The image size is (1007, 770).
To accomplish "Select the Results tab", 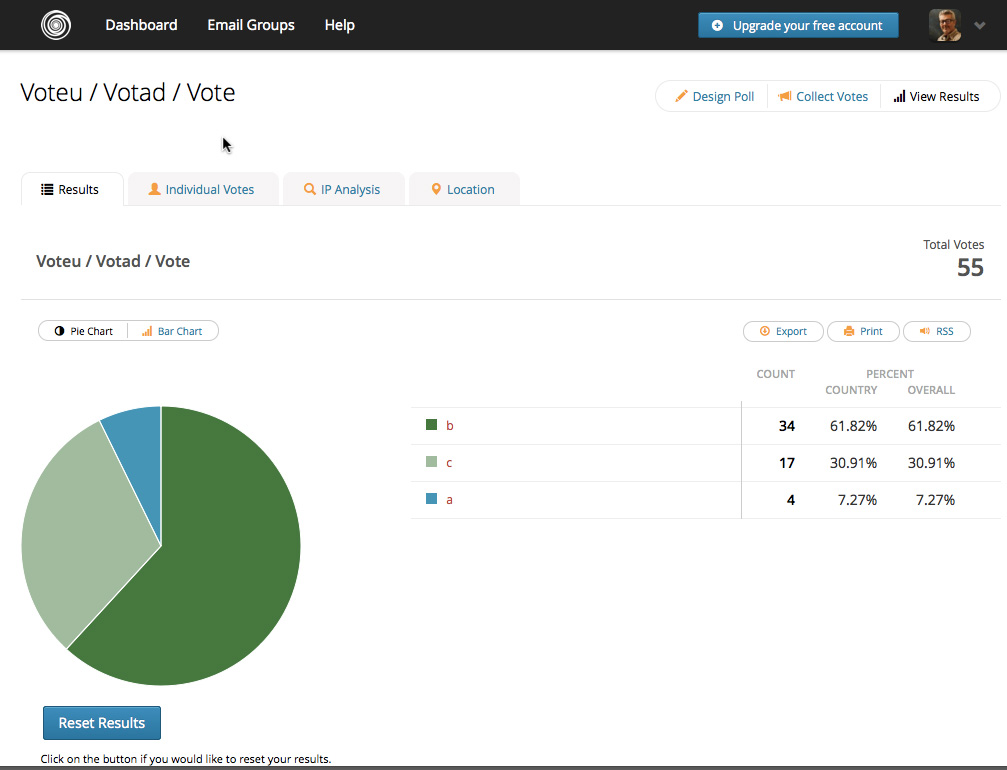I will (71, 189).
